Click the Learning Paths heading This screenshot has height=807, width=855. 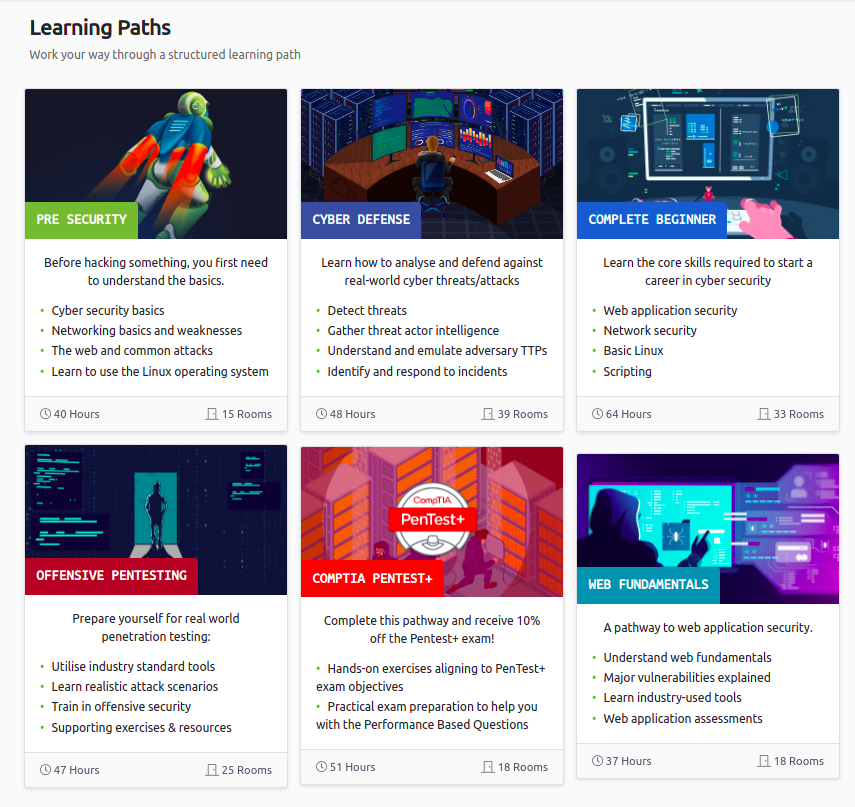click(x=100, y=28)
